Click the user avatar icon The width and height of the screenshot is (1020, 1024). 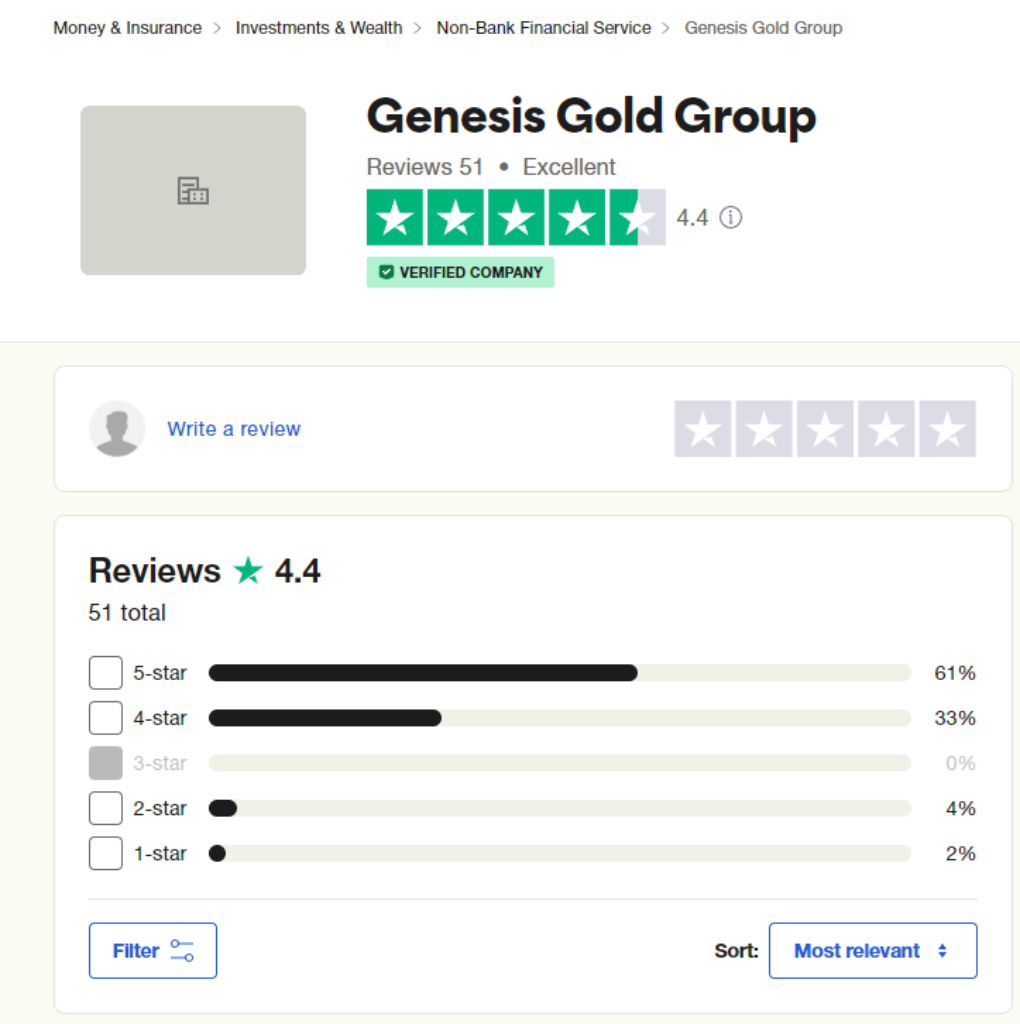pyautogui.click(x=117, y=429)
